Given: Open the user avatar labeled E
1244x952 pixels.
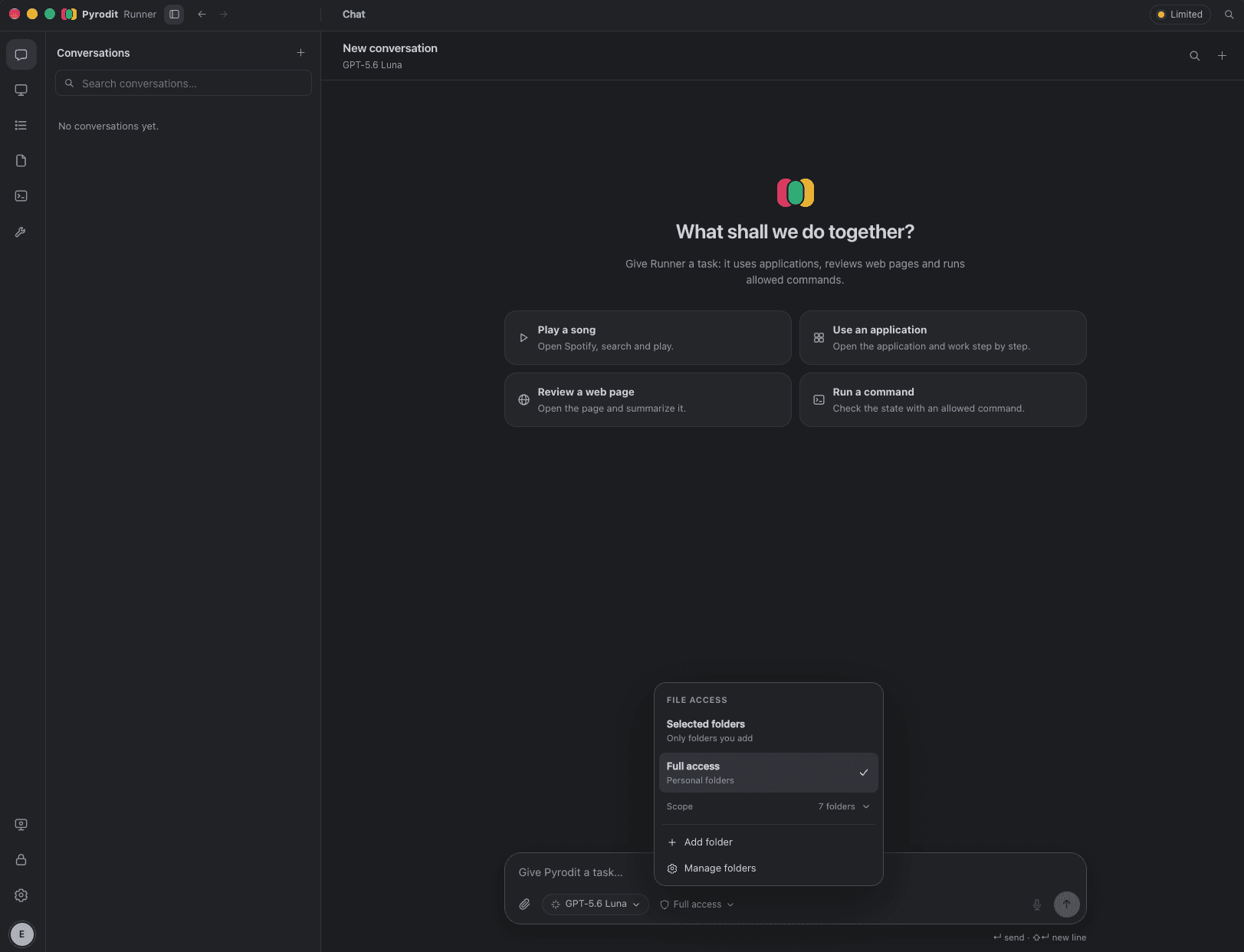Looking at the screenshot, I should 21,934.
